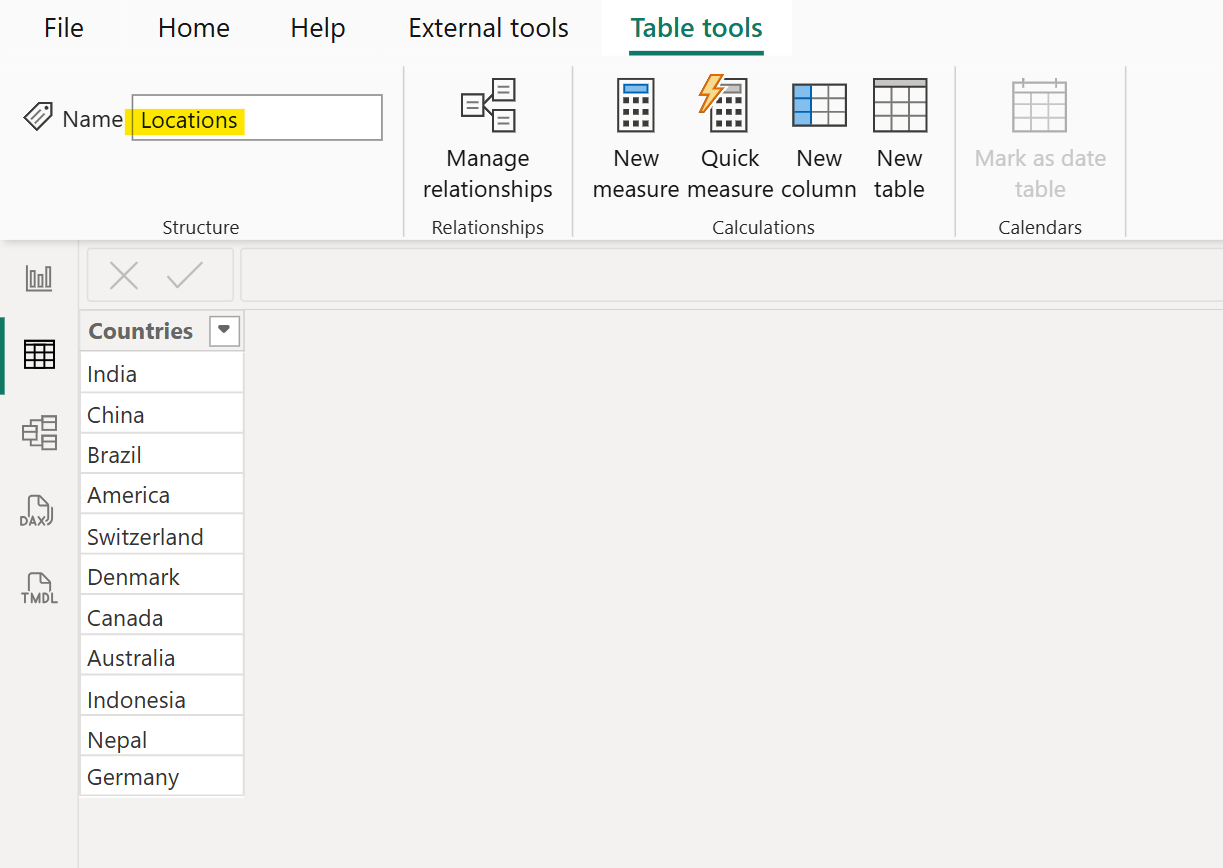The image size is (1223, 868).
Task: Click the tag icon beside Name
Action: (37, 117)
